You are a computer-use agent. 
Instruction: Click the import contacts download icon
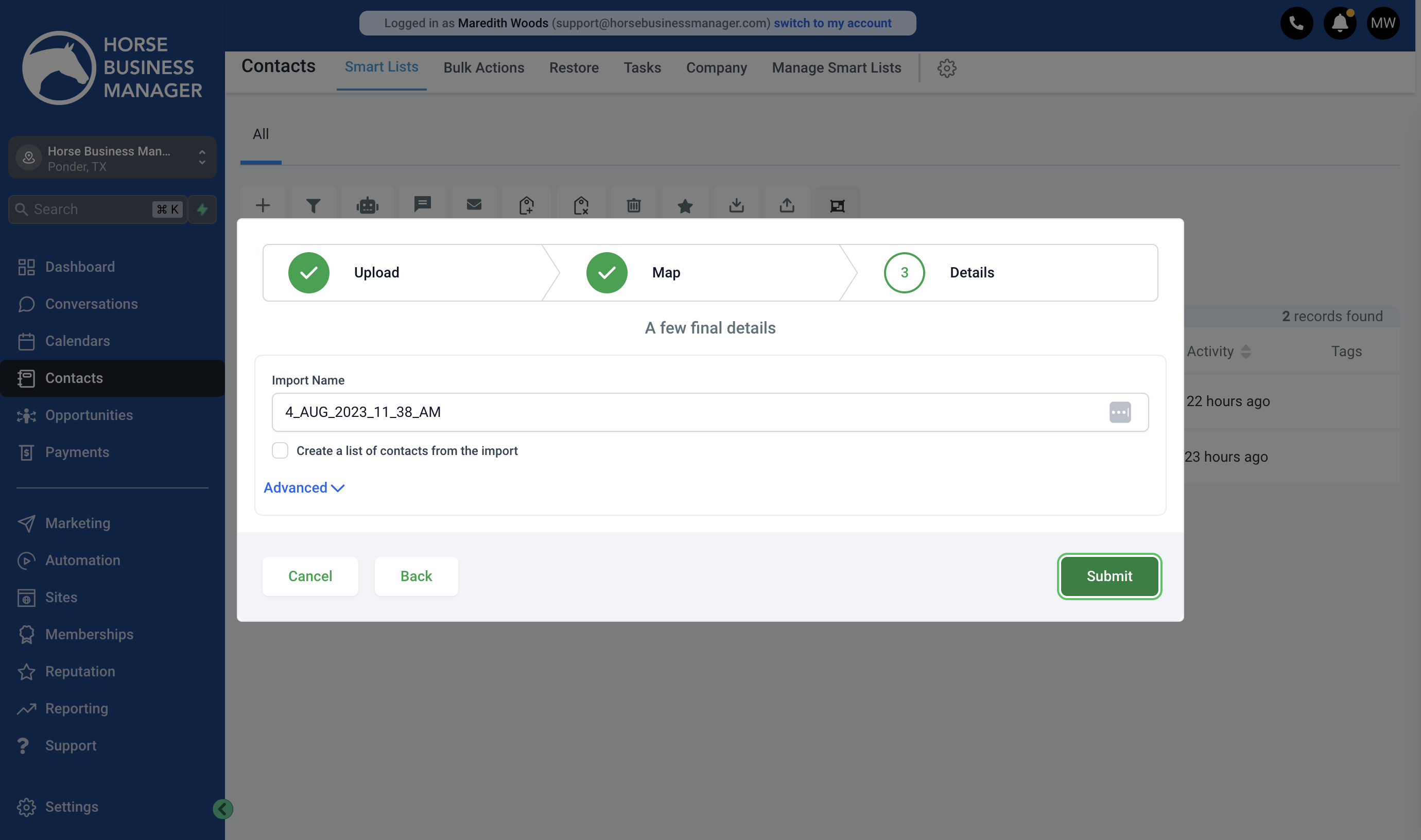click(x=737, y=205)
